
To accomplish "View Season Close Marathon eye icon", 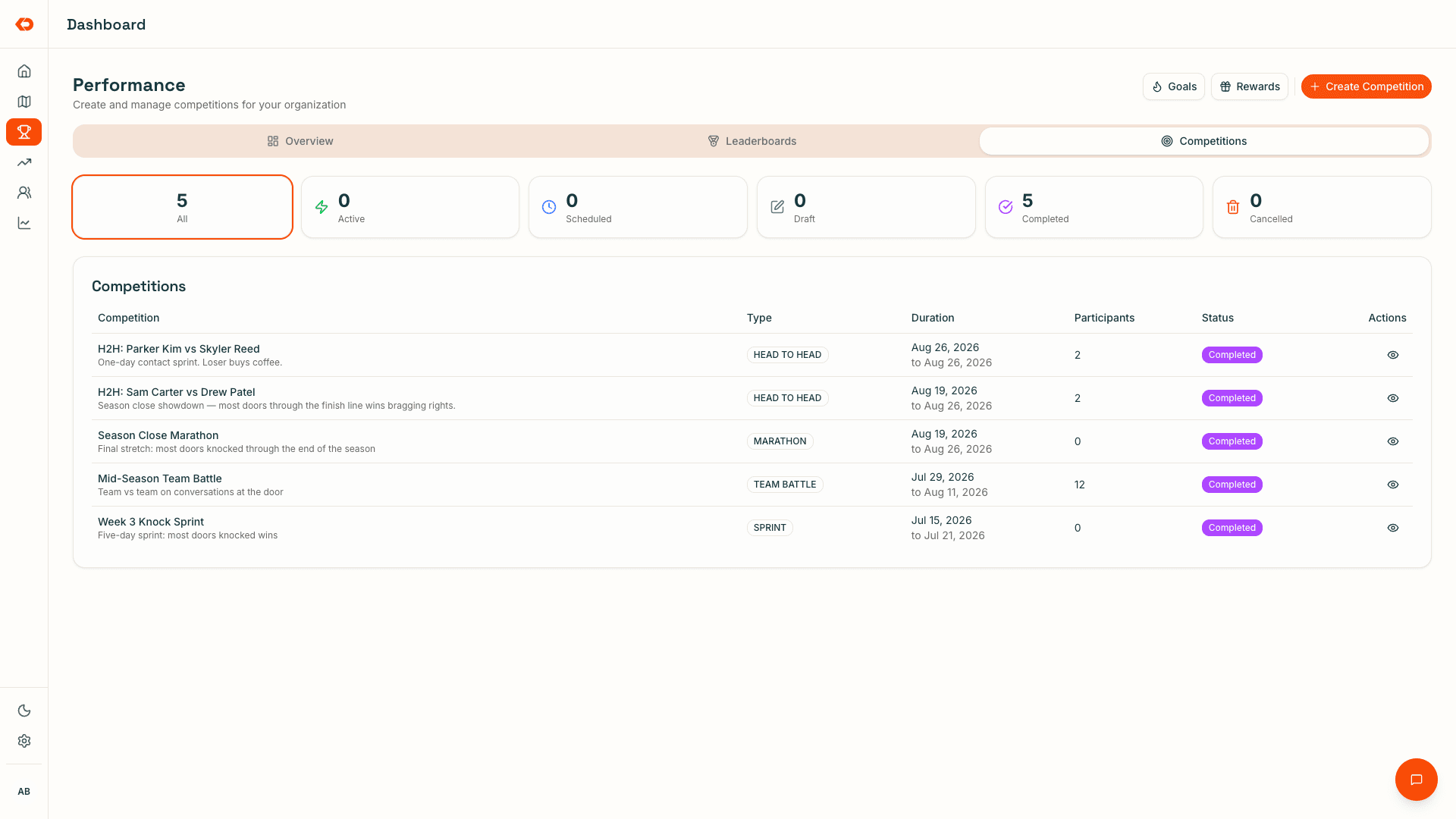I will pyautogui.click(x=1393, y=441).
